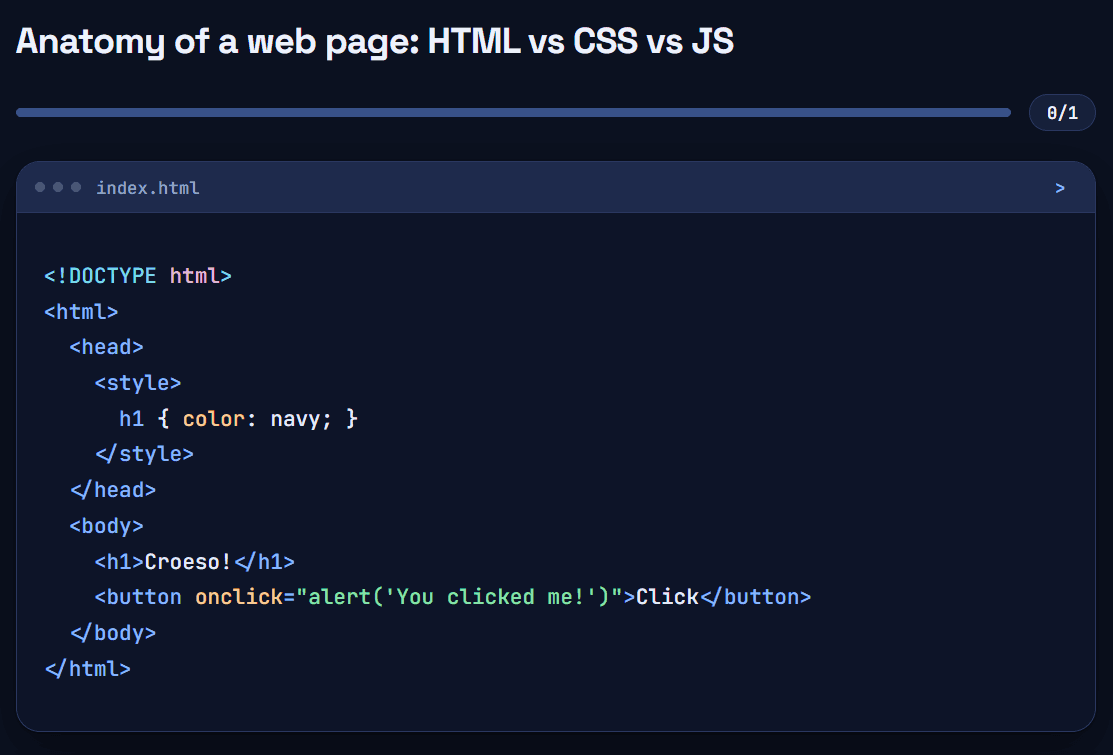
Task: Click the closing </html> tag line
Action: 87,668
